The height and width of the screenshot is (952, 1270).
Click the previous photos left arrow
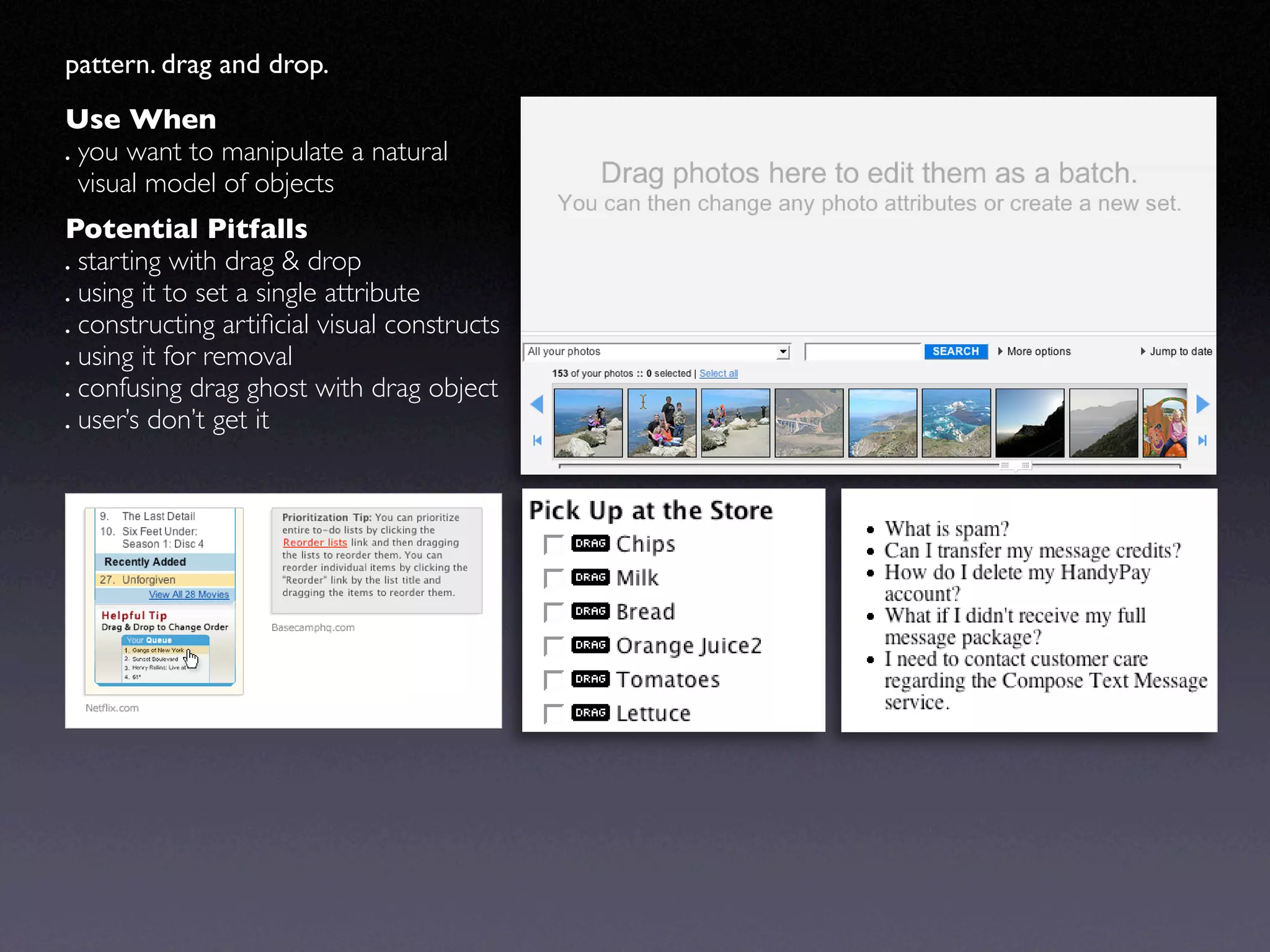click(537, 404)
